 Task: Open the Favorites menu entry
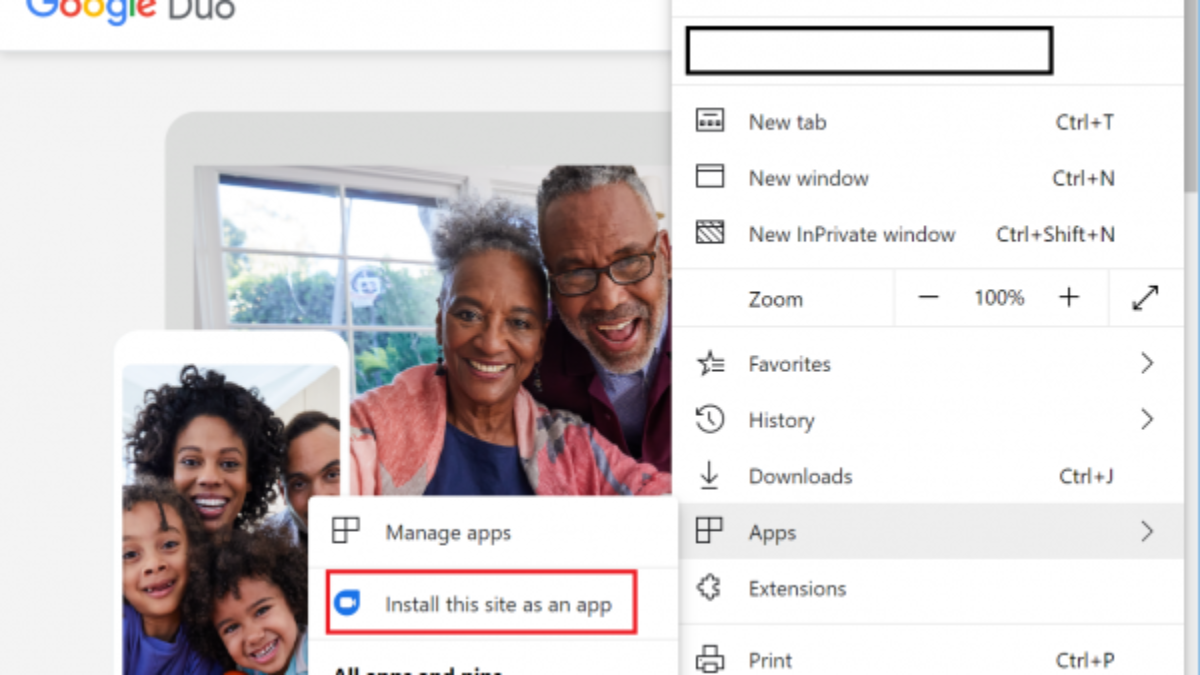click(x=929, y=363)
